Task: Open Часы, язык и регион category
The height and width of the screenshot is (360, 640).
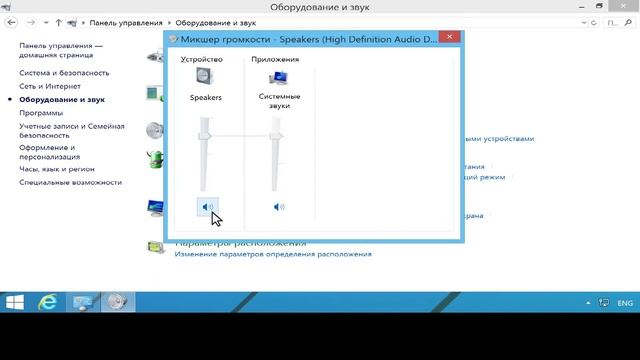Action: coord(57,169)
